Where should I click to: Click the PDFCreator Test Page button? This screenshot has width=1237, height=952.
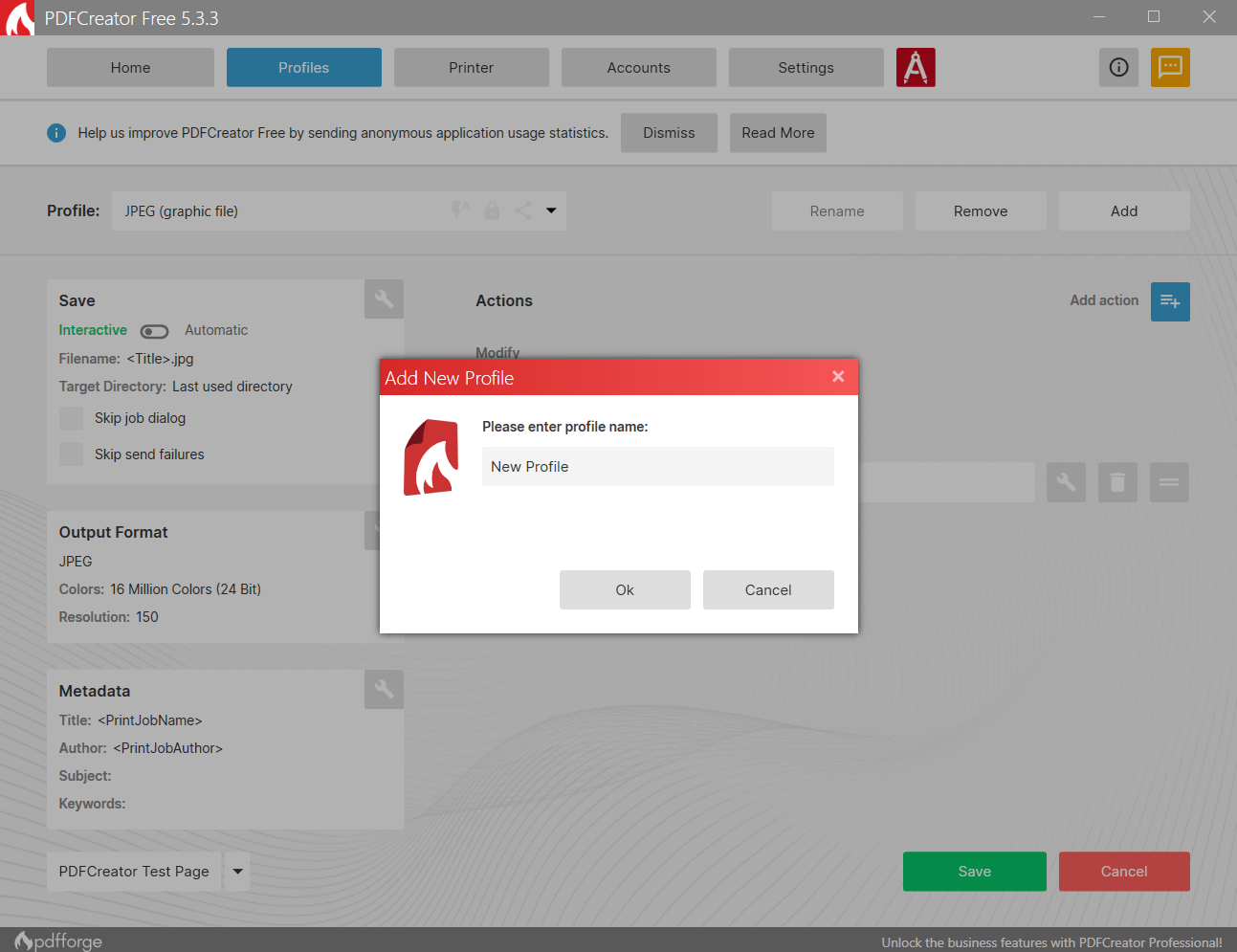[x=134, y=872]
